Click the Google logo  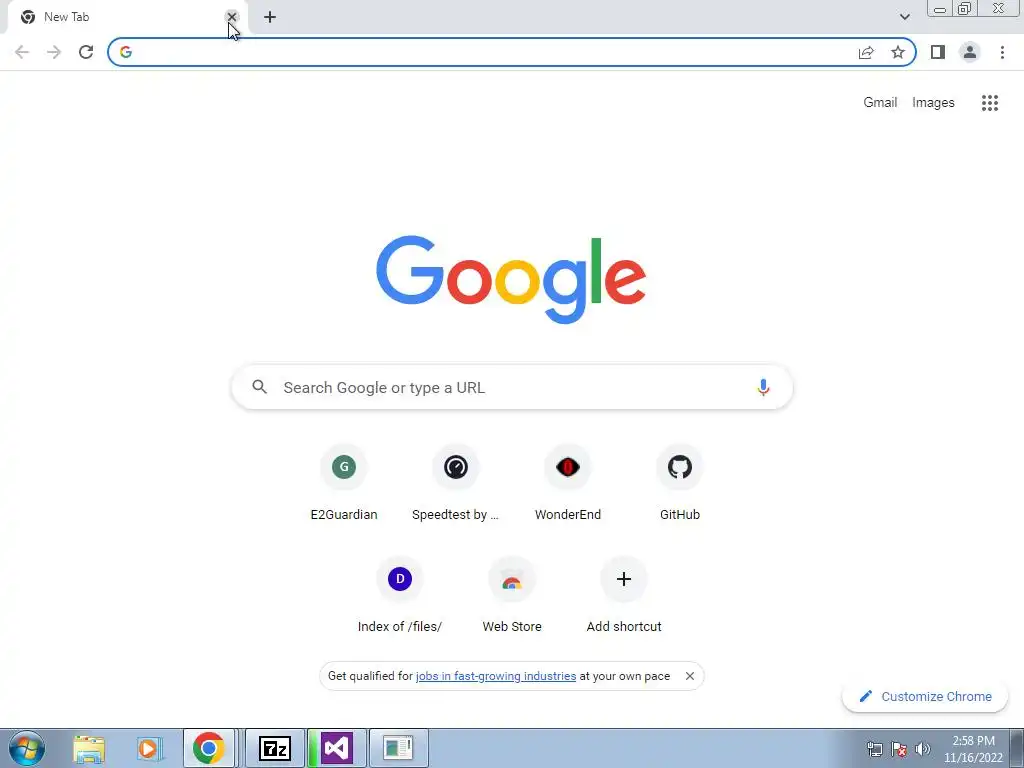511,280
